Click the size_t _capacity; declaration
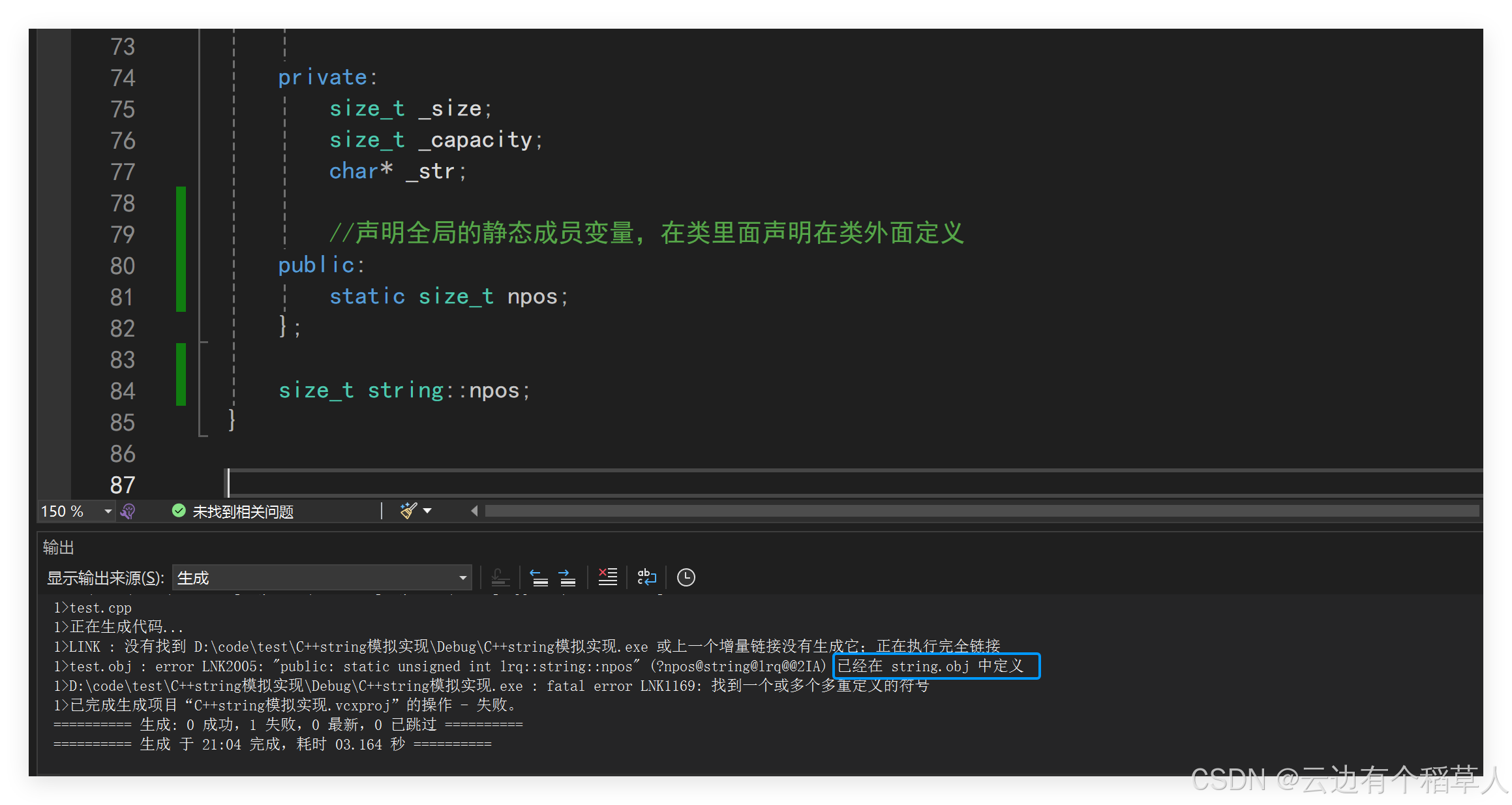 [436, 140]
